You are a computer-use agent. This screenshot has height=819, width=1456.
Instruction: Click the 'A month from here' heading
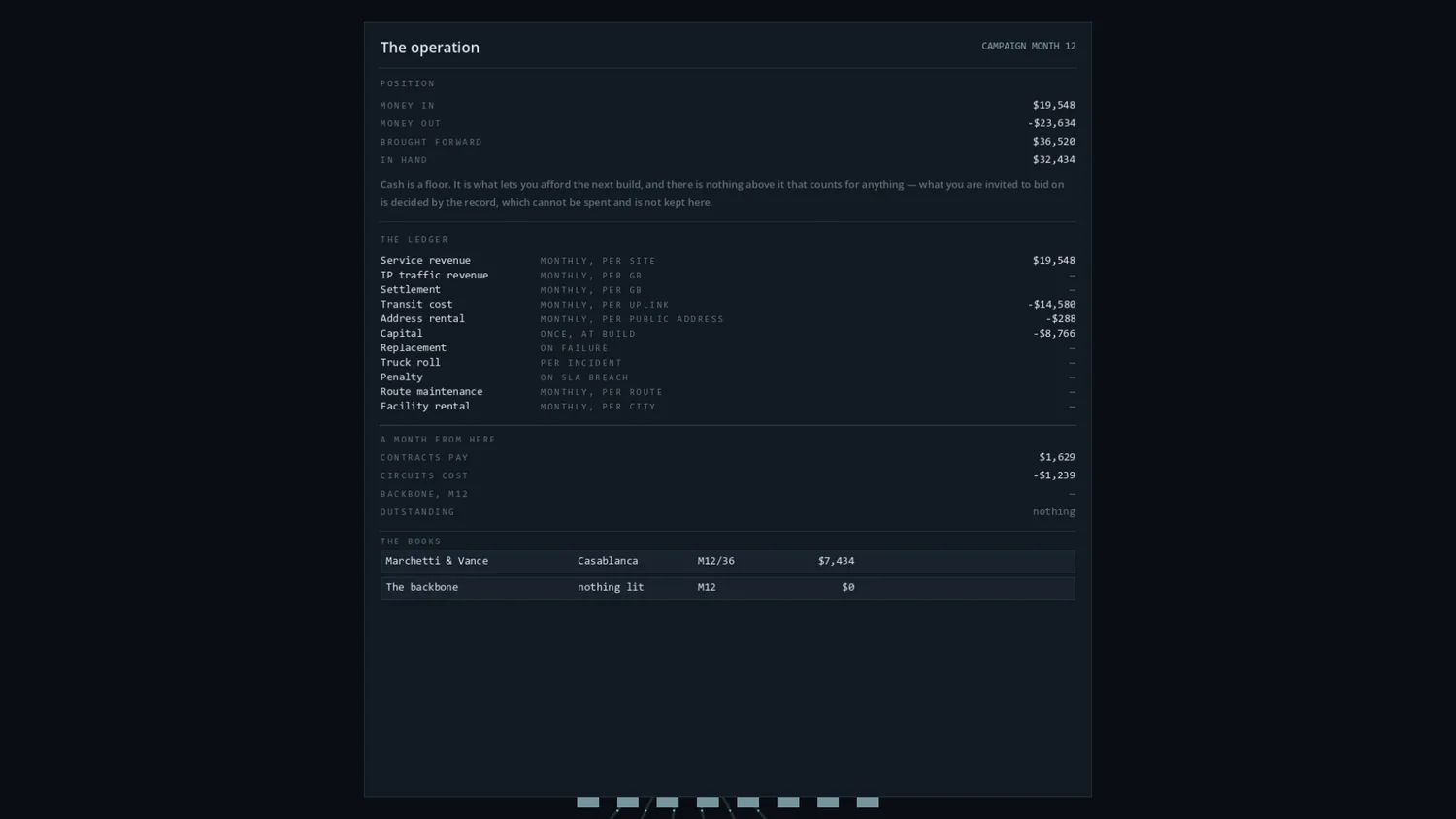coord(438,440)
